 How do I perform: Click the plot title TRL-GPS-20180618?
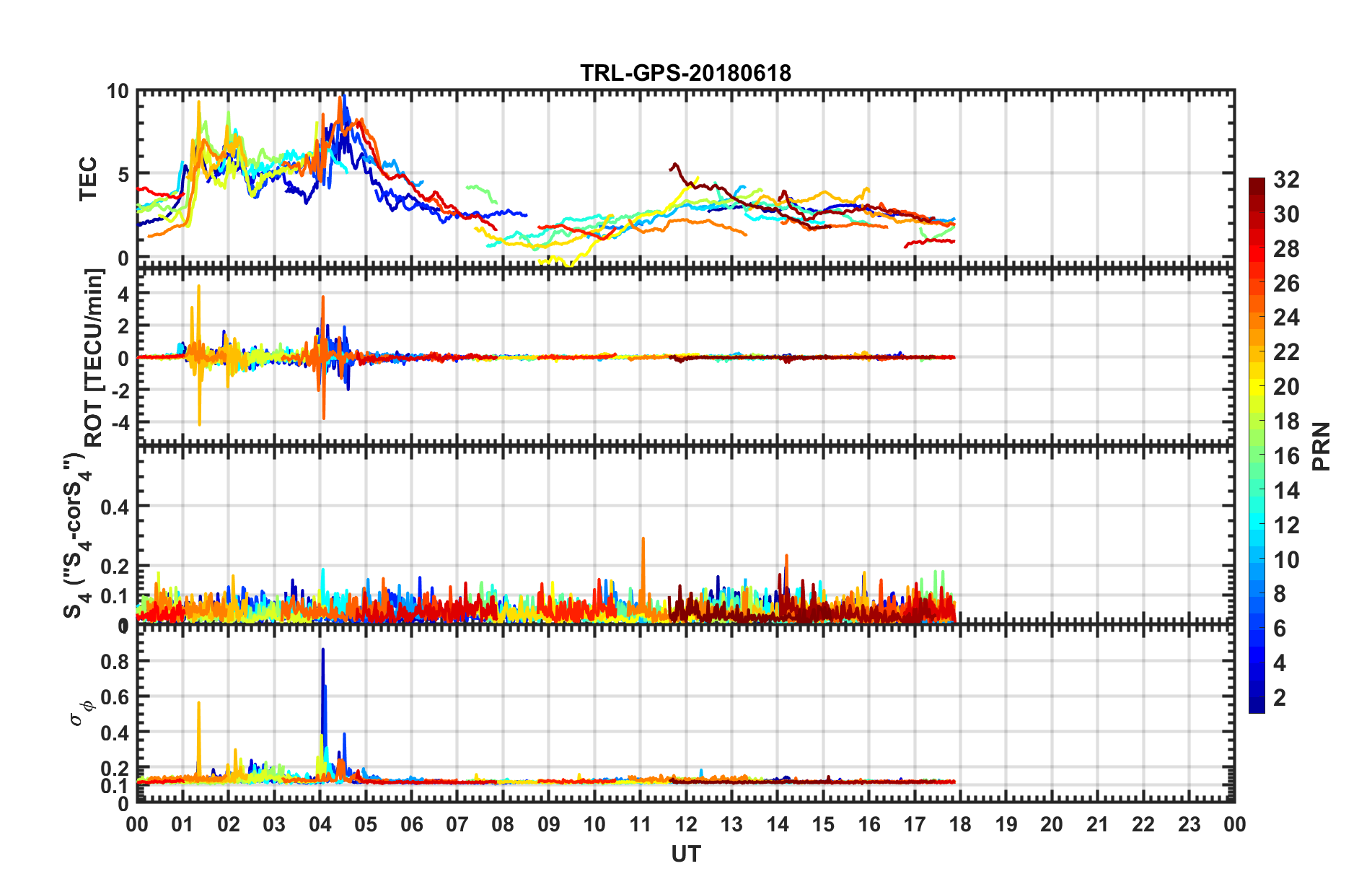[x=685, y=73]
